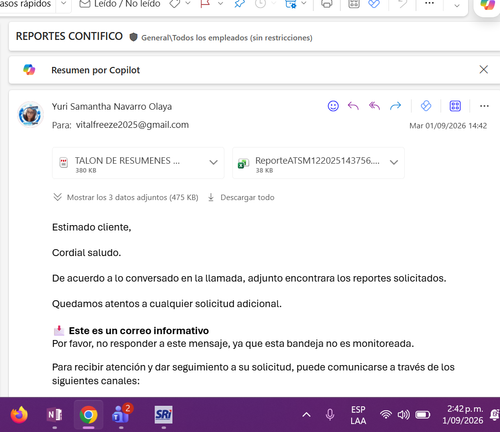This screenshot has width=500, height=432.
Task: Click the snooze clock icon
Action: (x=261, y=4)
